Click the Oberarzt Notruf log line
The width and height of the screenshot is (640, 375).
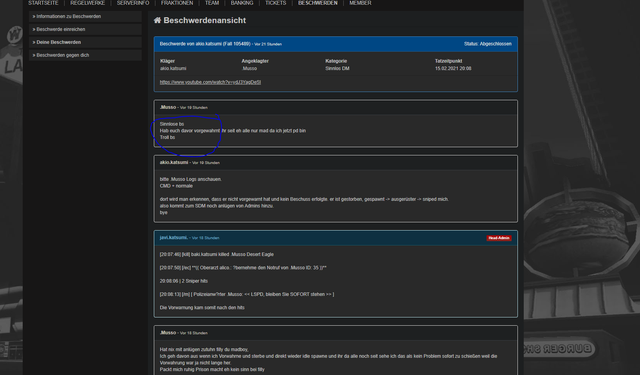click(243, 268)
